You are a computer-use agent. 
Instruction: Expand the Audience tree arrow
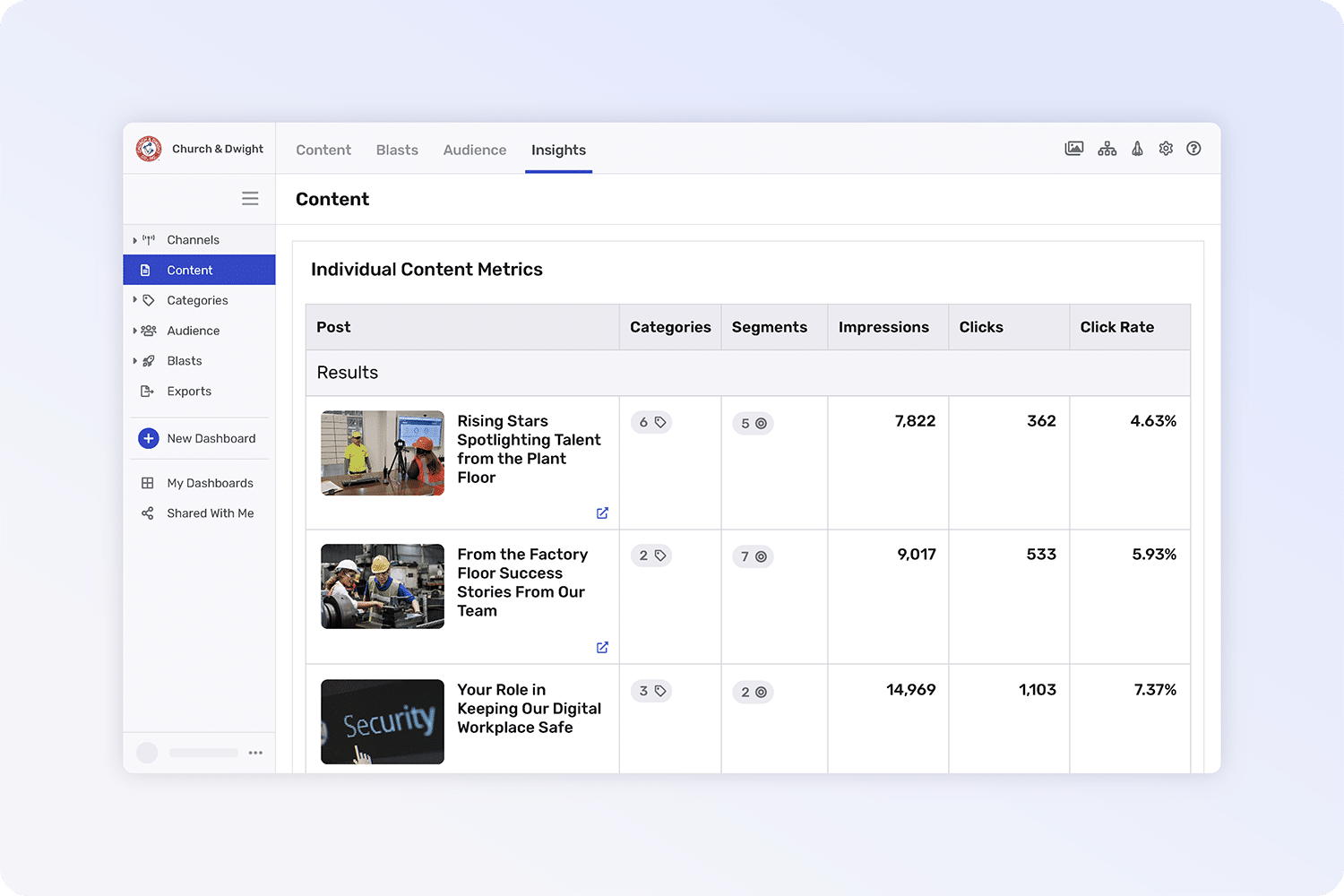tap(134, 331)
